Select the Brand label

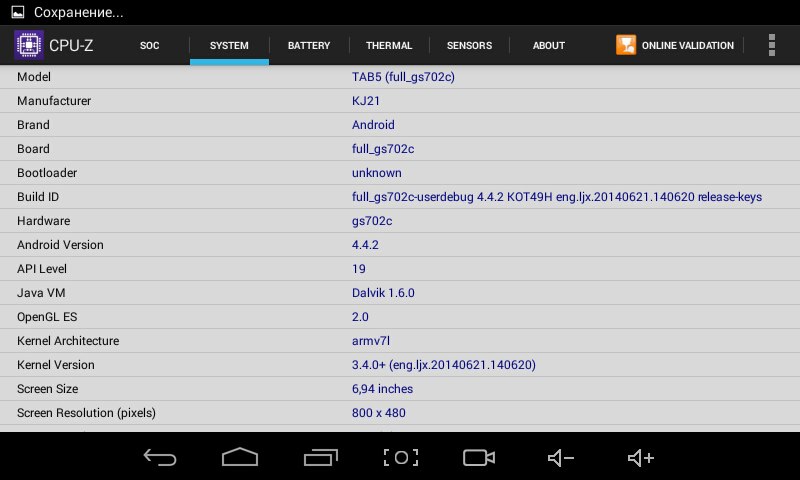[x=33, y=124]
